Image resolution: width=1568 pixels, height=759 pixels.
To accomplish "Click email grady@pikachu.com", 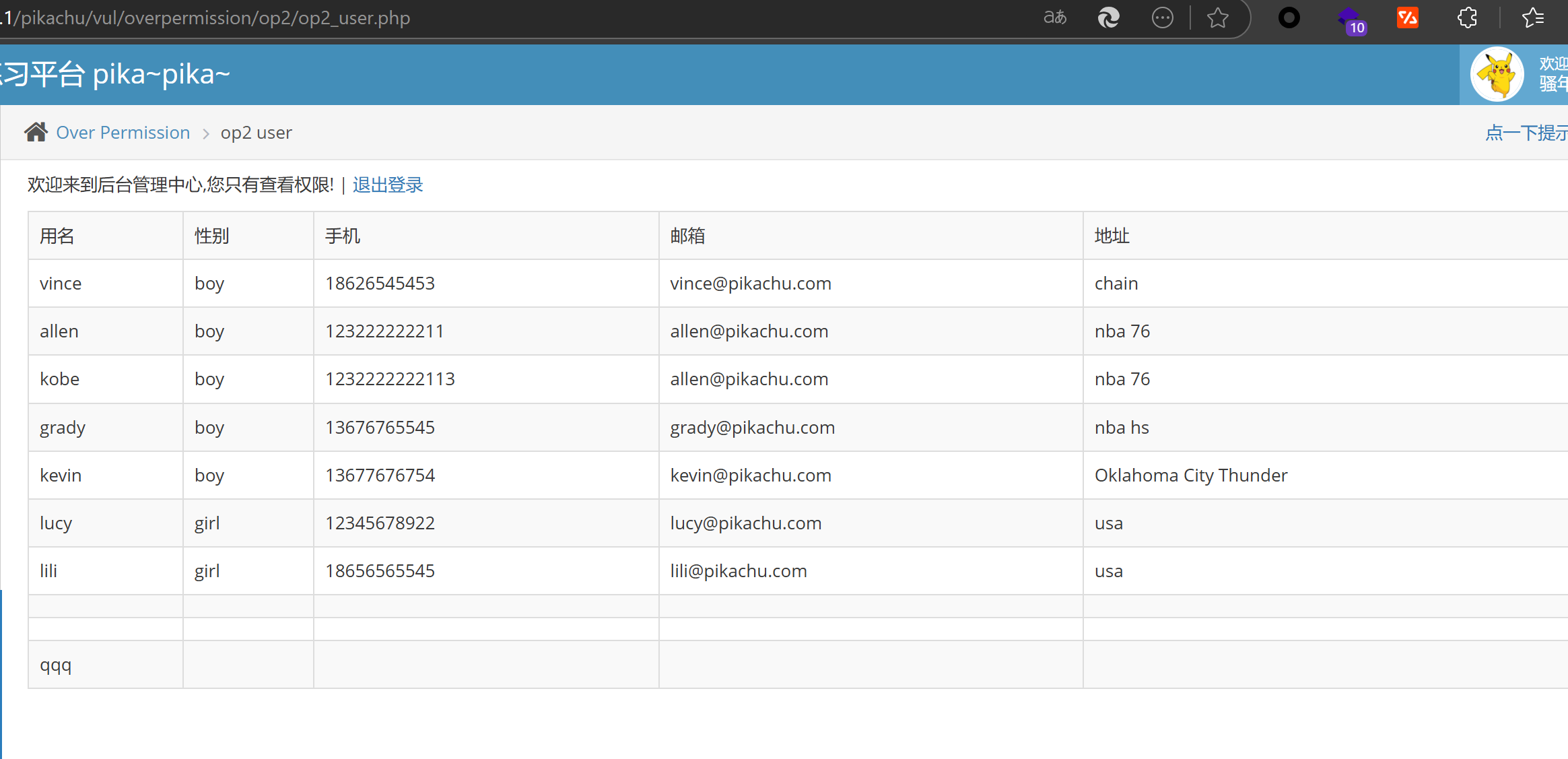I will tap(753, 428).
